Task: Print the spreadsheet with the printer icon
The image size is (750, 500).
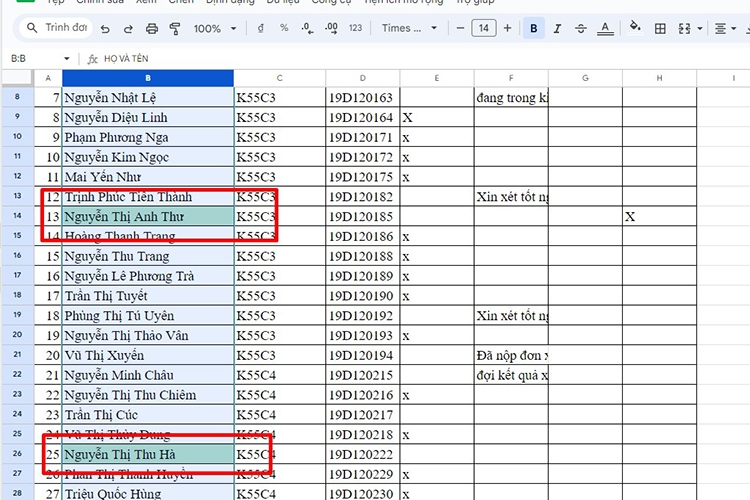Action: (x=152, y=29)
